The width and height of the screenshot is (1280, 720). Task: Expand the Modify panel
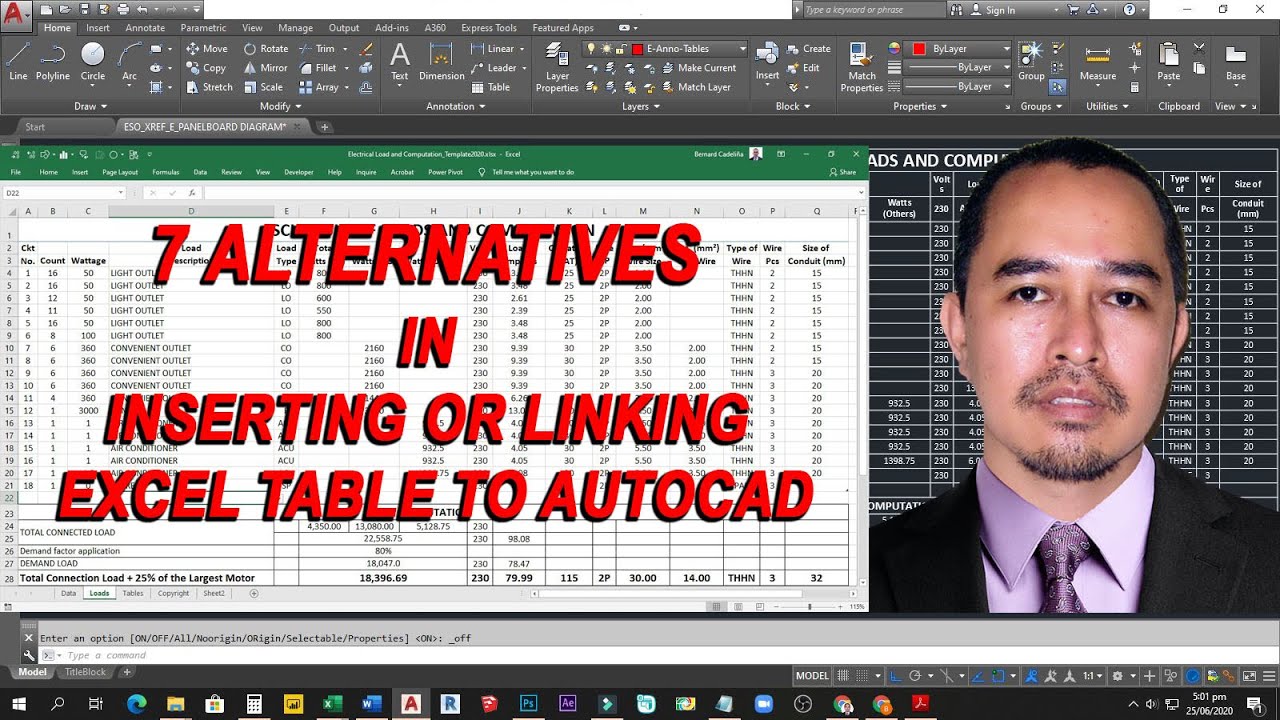(x=279, y=106)
